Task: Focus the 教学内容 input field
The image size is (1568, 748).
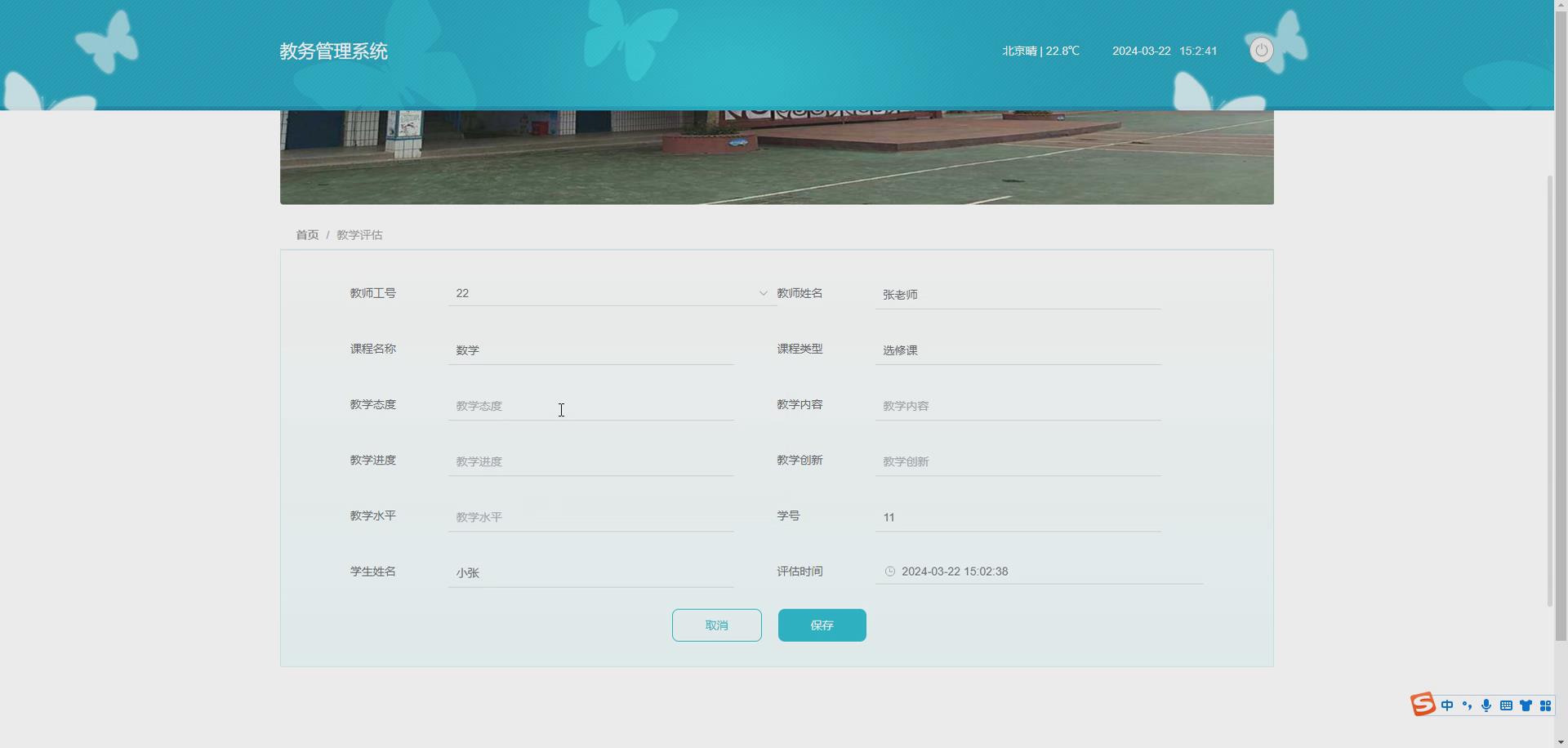Action: click(x=1017, y=405)
